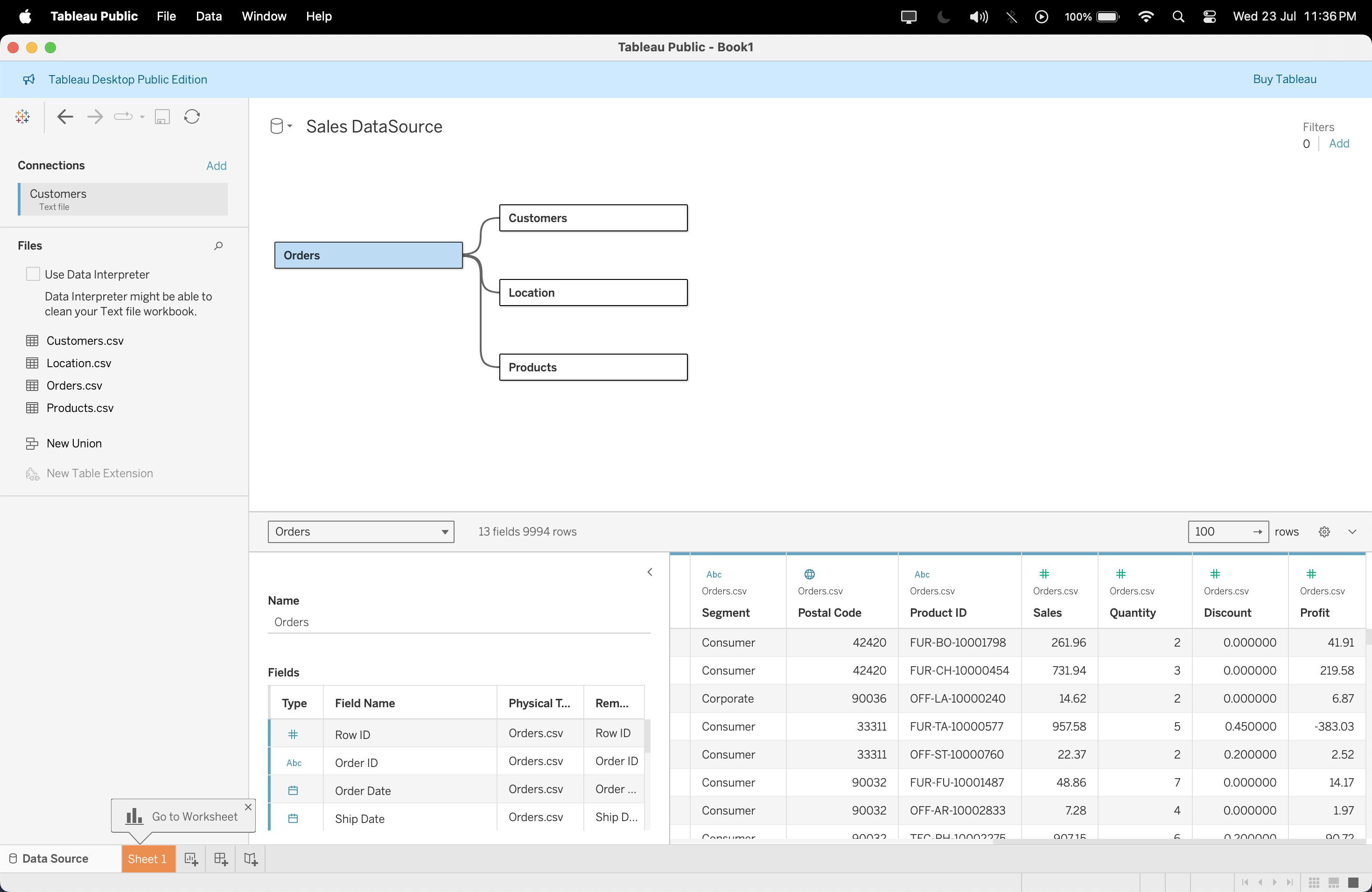
Task: Click the save icon in toolbar
Action: pos(162,117)
